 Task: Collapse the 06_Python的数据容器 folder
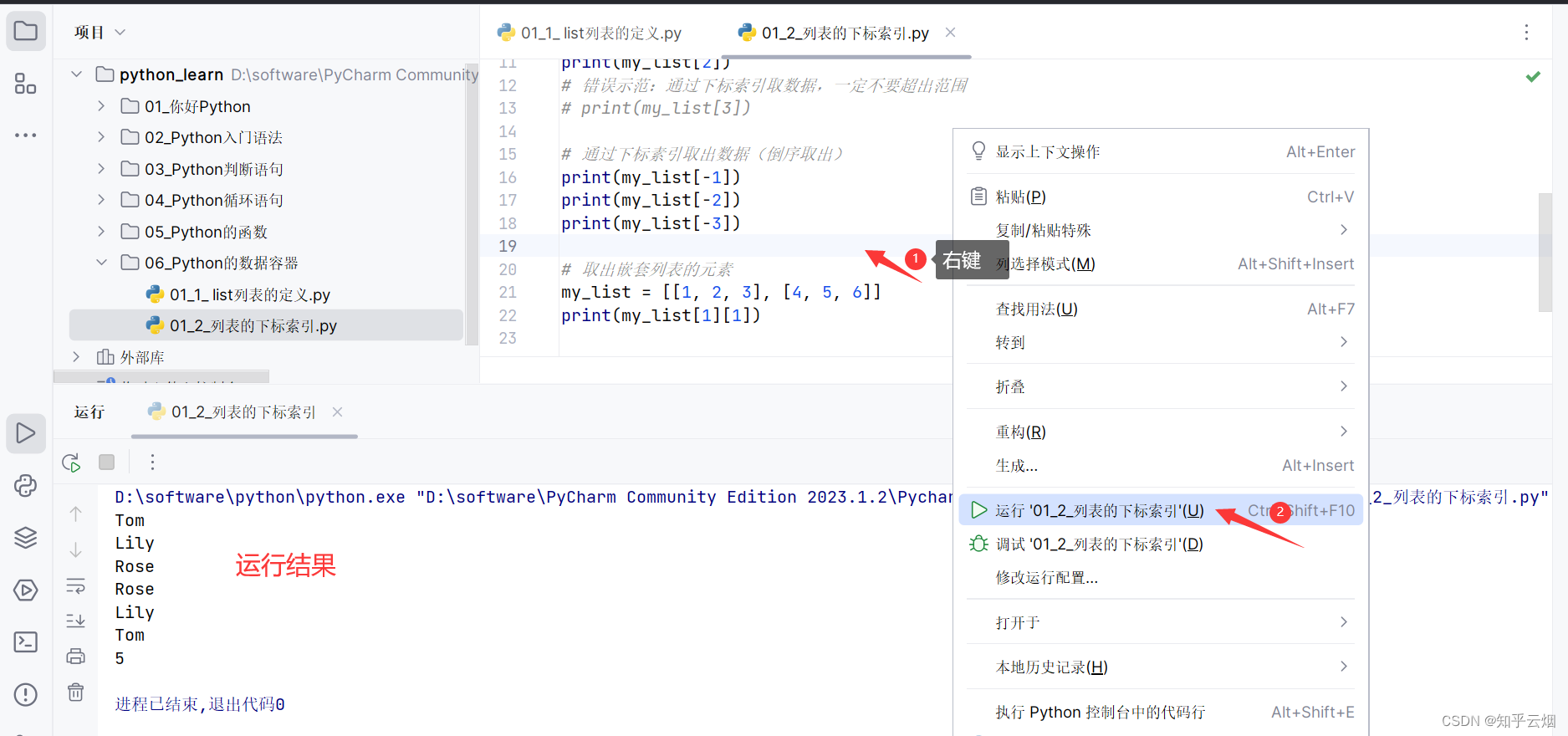pos(101,263)
